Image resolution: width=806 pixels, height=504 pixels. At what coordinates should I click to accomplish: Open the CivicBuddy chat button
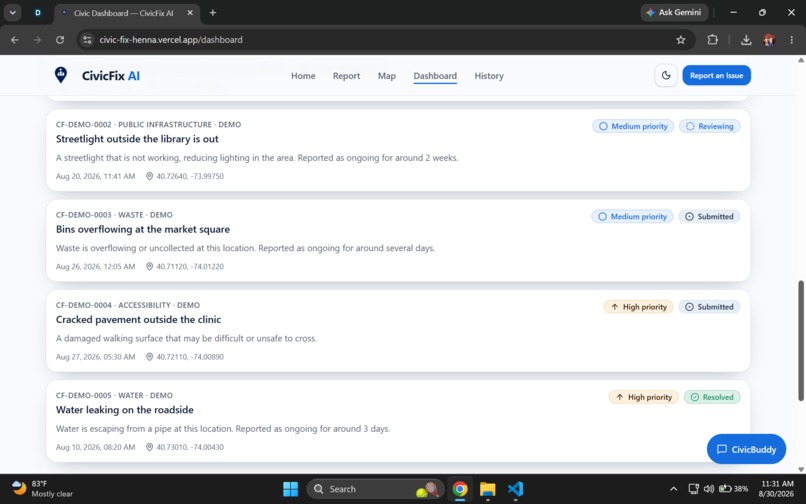coord(746,449)
